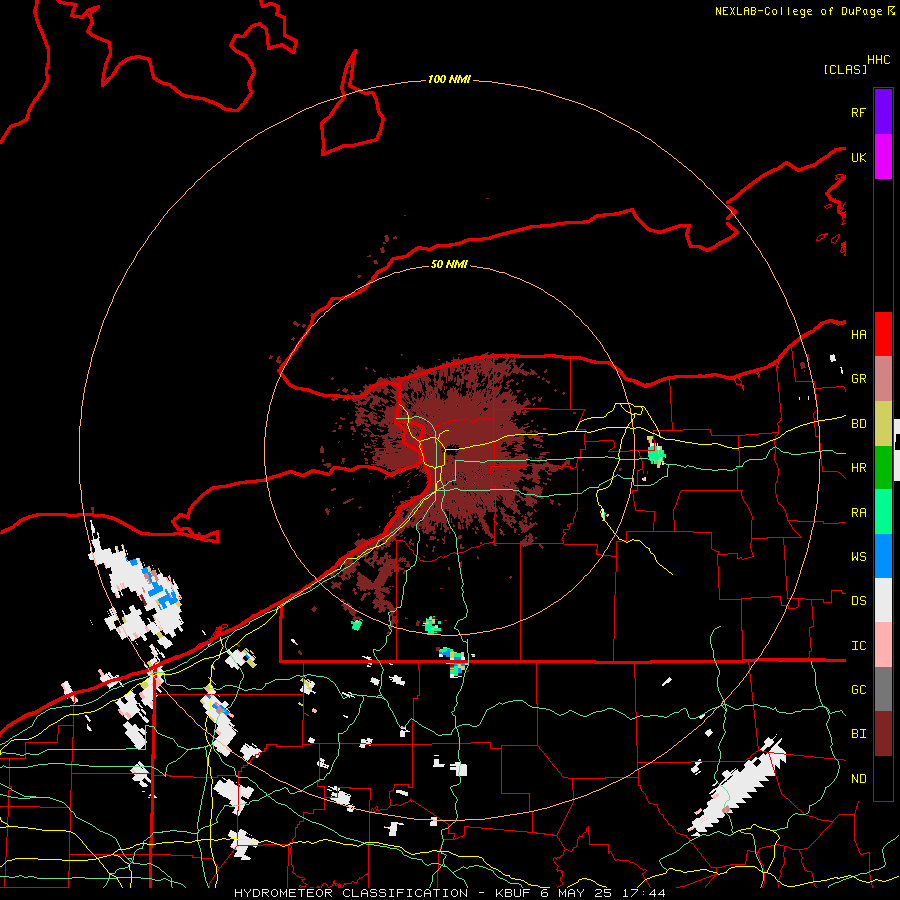
Task: Pick the mint green RA legend swatch
Action: 883,512
